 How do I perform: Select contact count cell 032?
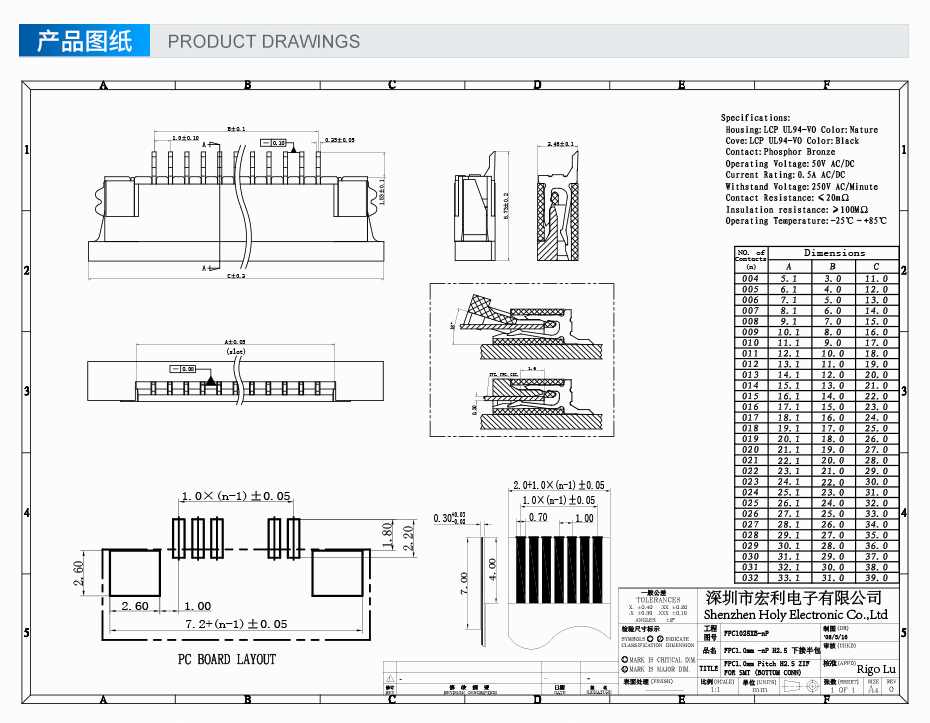pos(750,578)
